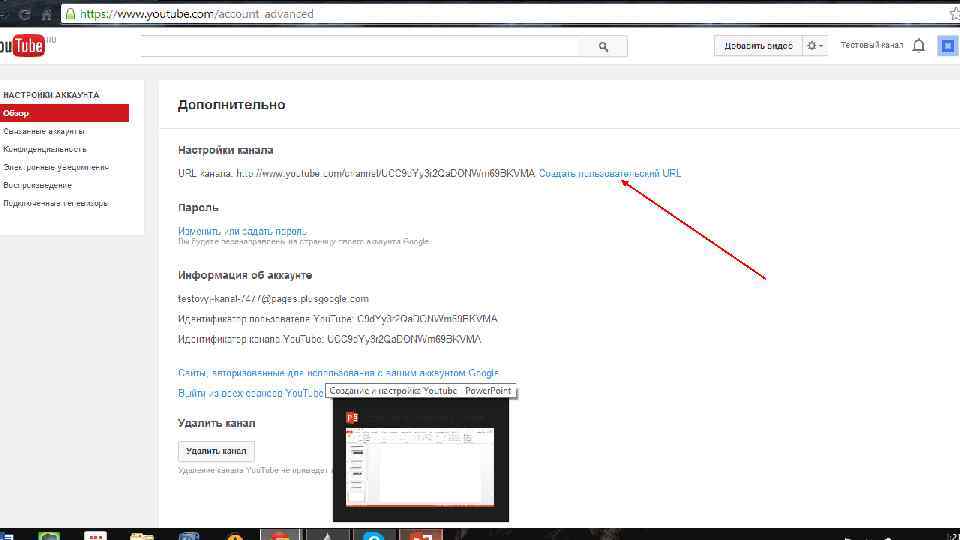Click 'Идентификатор канала YouTube' line
The width and height of the screenshot is (960, 540).
[329, 339]
